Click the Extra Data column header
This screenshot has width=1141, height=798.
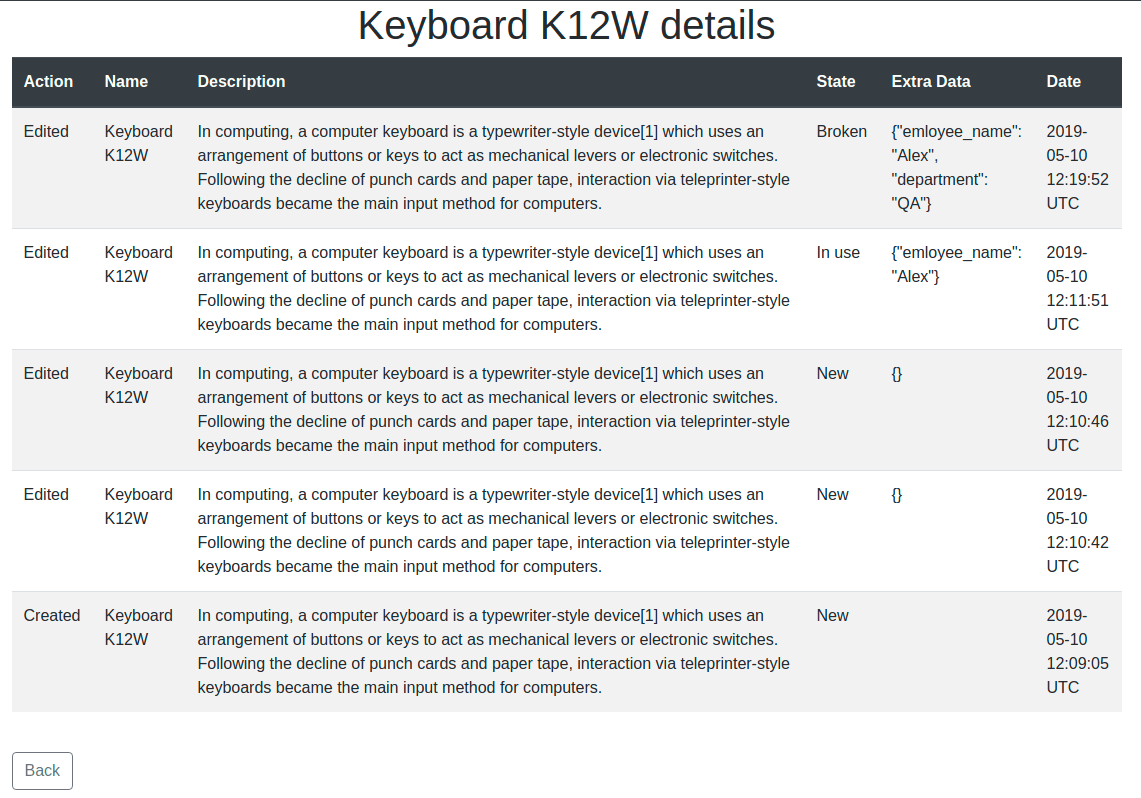930,82
